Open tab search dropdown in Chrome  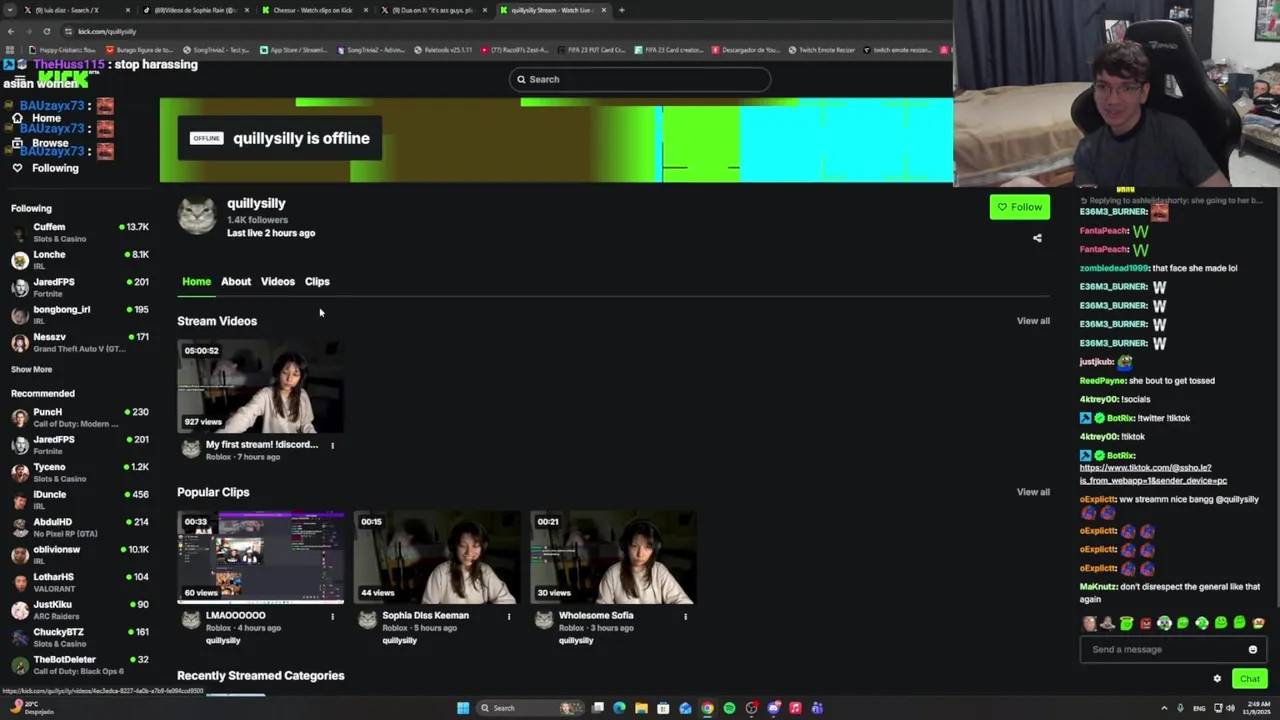click(x=11, y=10)
